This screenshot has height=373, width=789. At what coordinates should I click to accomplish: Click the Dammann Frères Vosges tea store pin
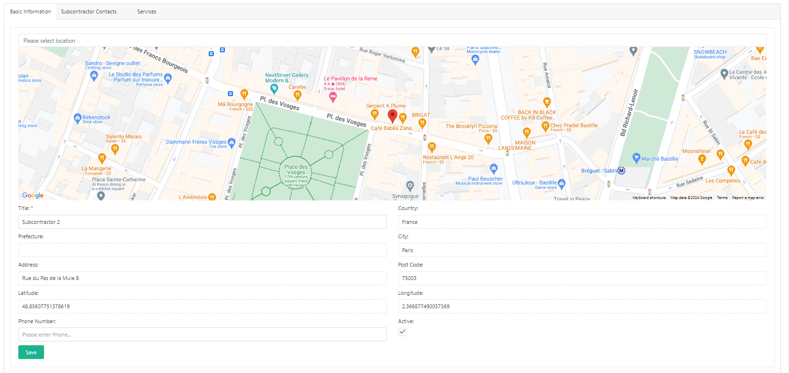(231, 142)
